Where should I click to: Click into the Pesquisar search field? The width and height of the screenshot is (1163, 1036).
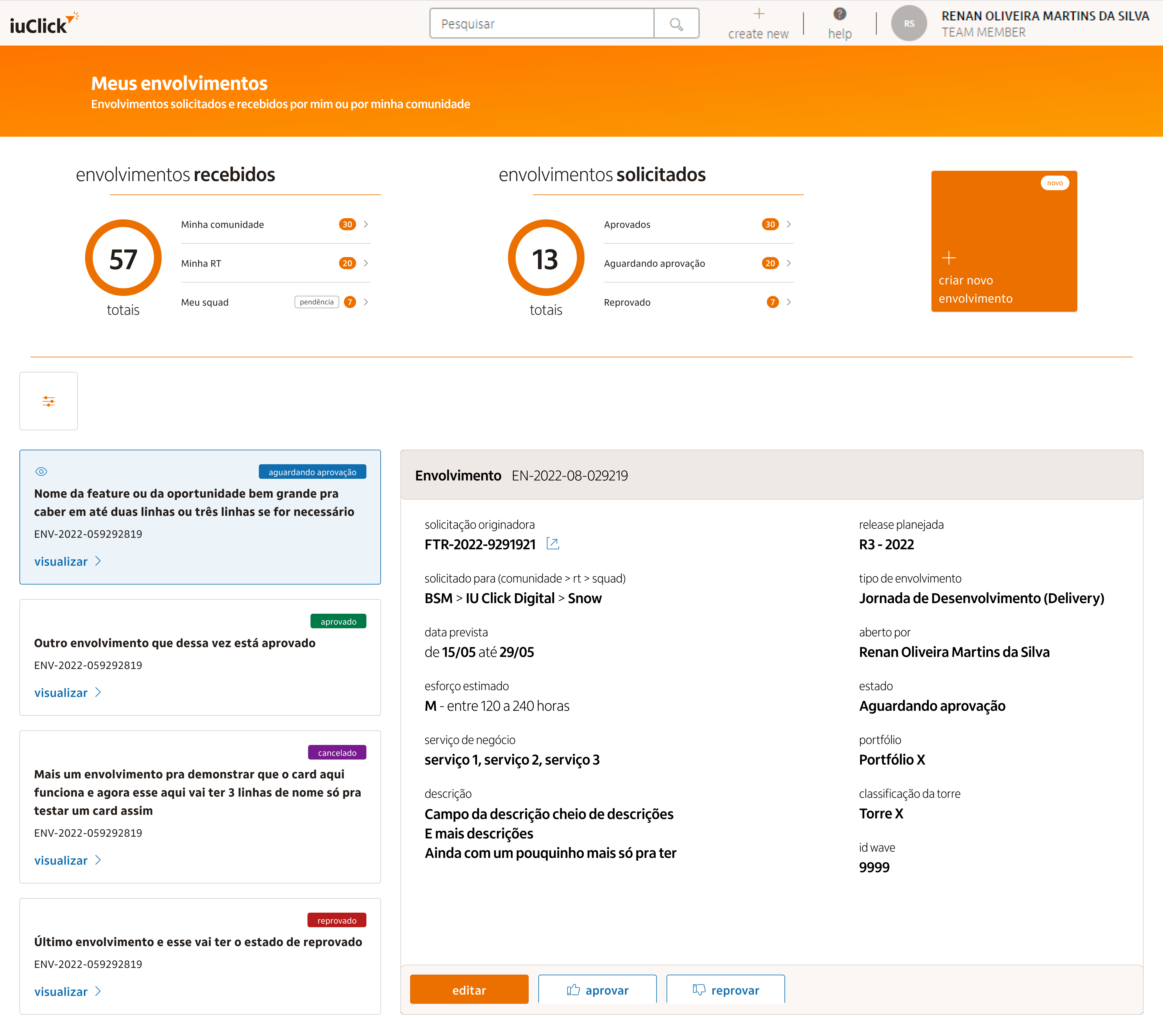[542, 24]
